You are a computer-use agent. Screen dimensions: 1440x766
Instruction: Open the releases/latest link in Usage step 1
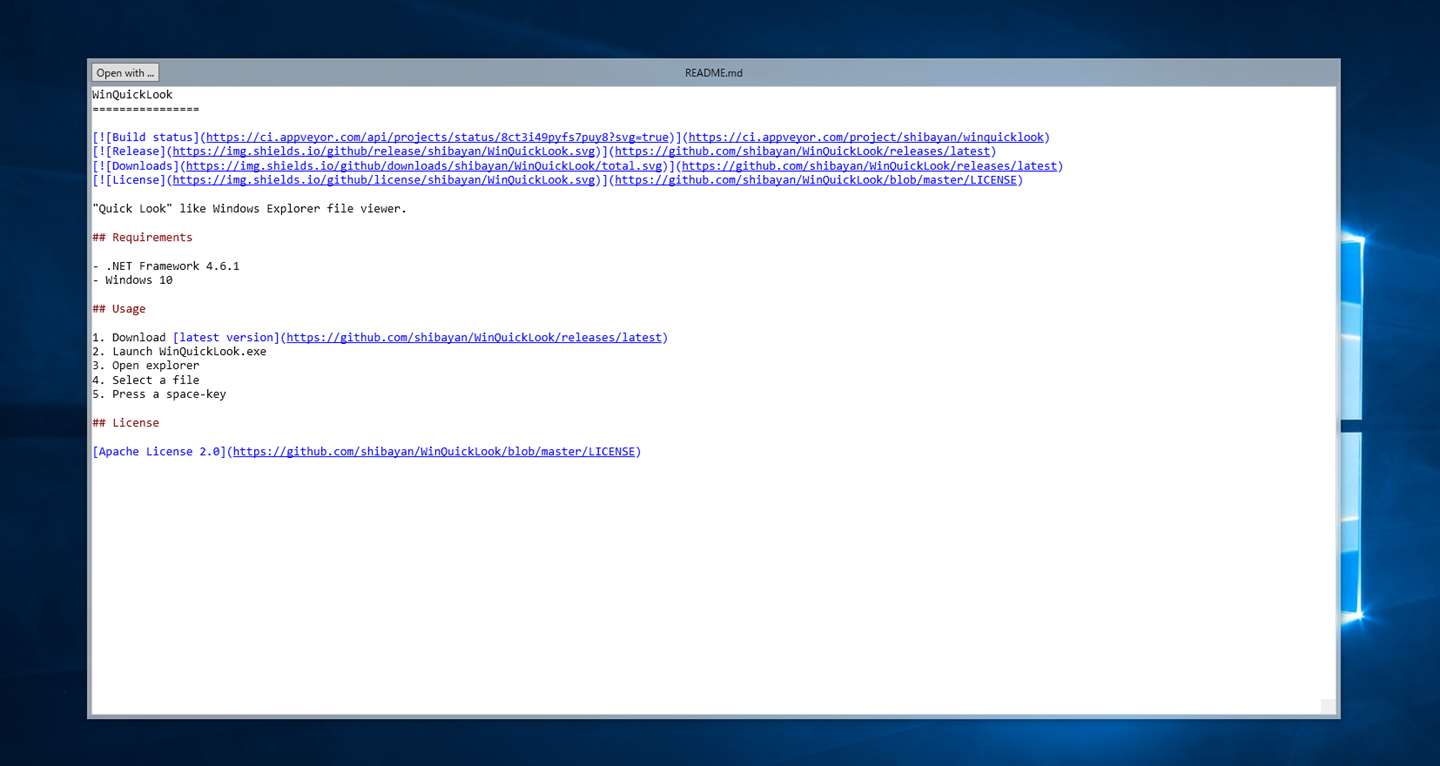click(474, 338)
